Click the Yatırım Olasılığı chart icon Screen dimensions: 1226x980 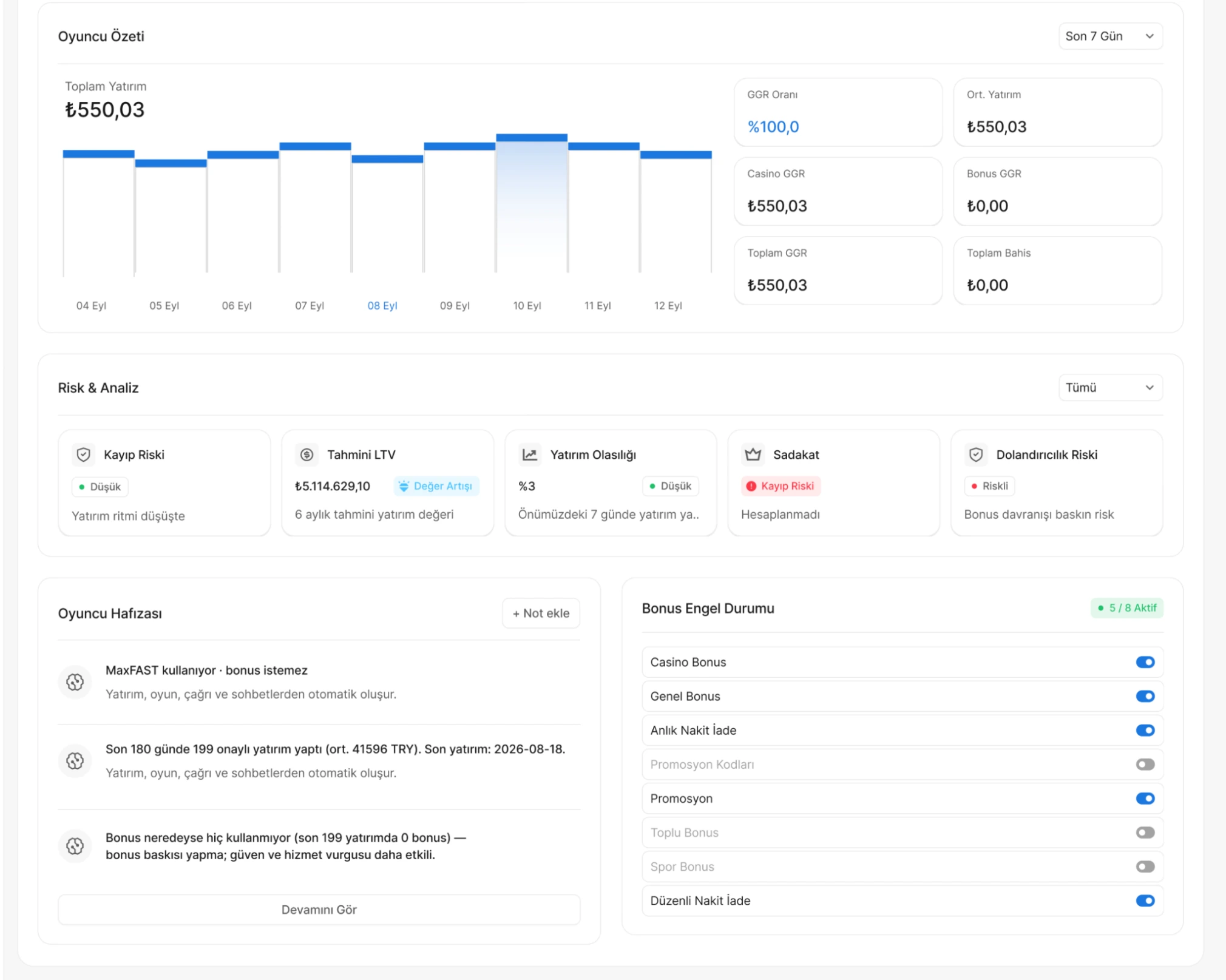coord(530,455)
